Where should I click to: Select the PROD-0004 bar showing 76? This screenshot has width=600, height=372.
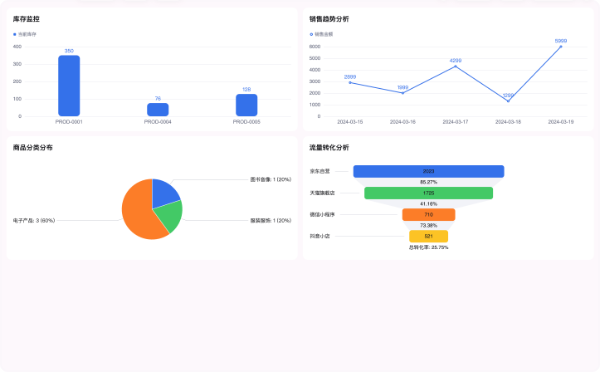[158, 109]
